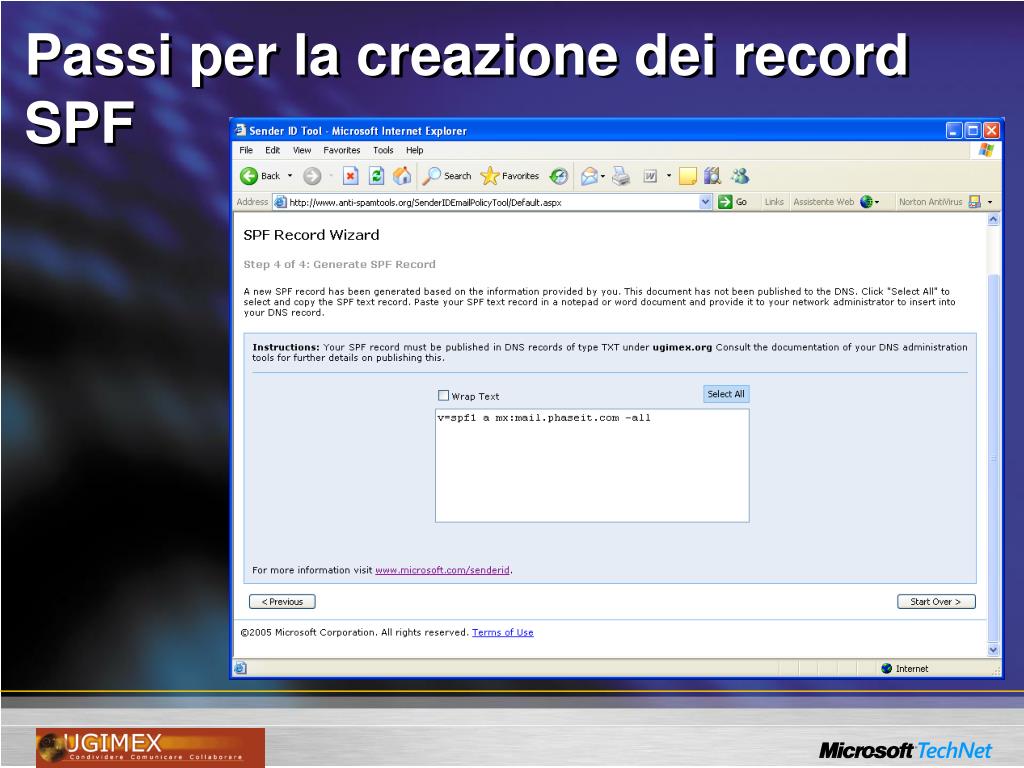Edit with Microsoft Word icon
This screenshot has width=1024, height=768.
(x=650, y=176)
